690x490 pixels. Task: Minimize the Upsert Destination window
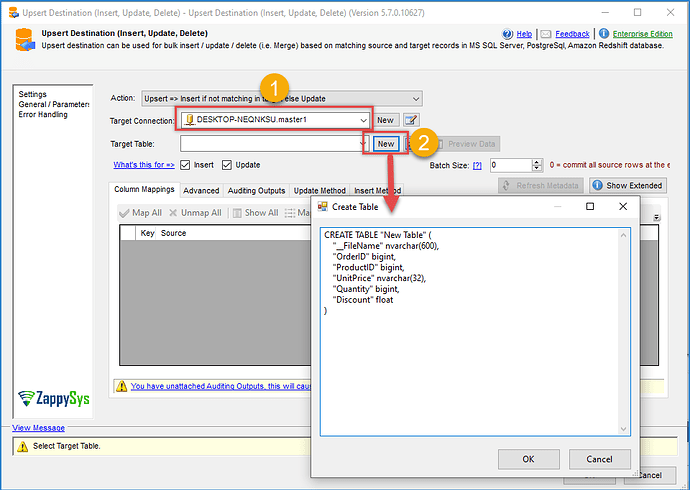point(606,12)
